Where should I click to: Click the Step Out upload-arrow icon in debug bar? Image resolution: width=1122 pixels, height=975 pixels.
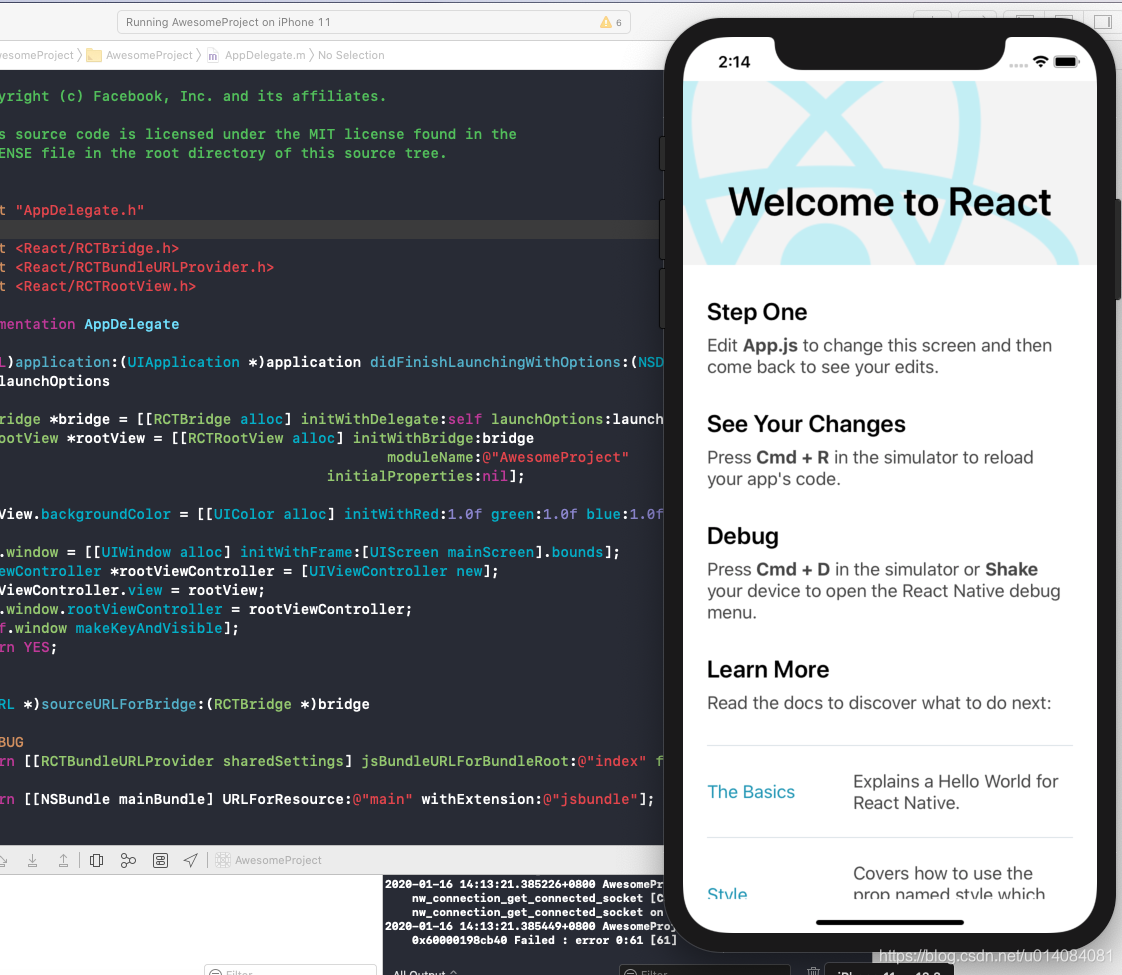[x=64, y=860]
